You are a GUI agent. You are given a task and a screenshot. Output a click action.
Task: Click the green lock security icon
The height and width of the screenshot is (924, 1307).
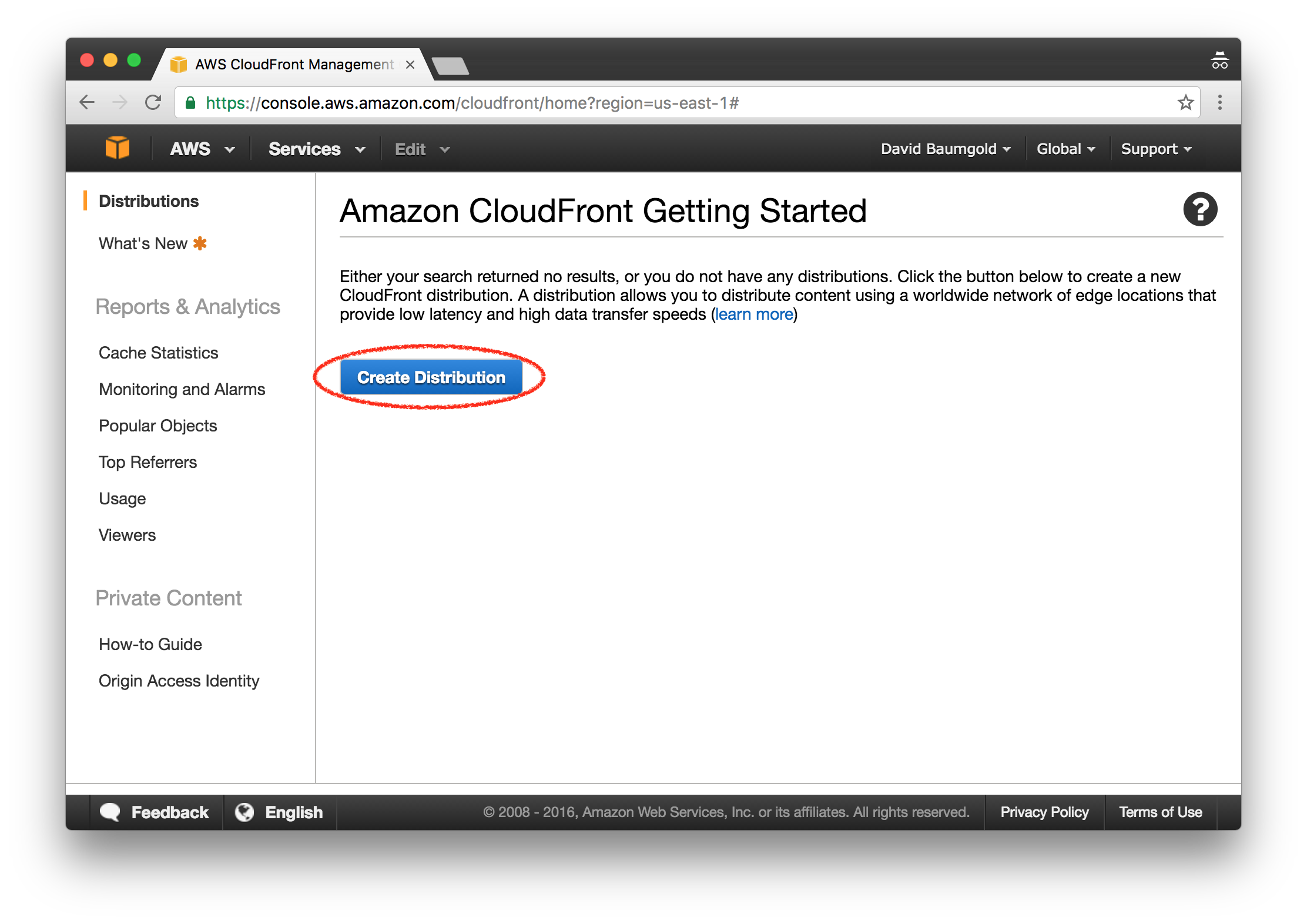click(x=190, y=103)
